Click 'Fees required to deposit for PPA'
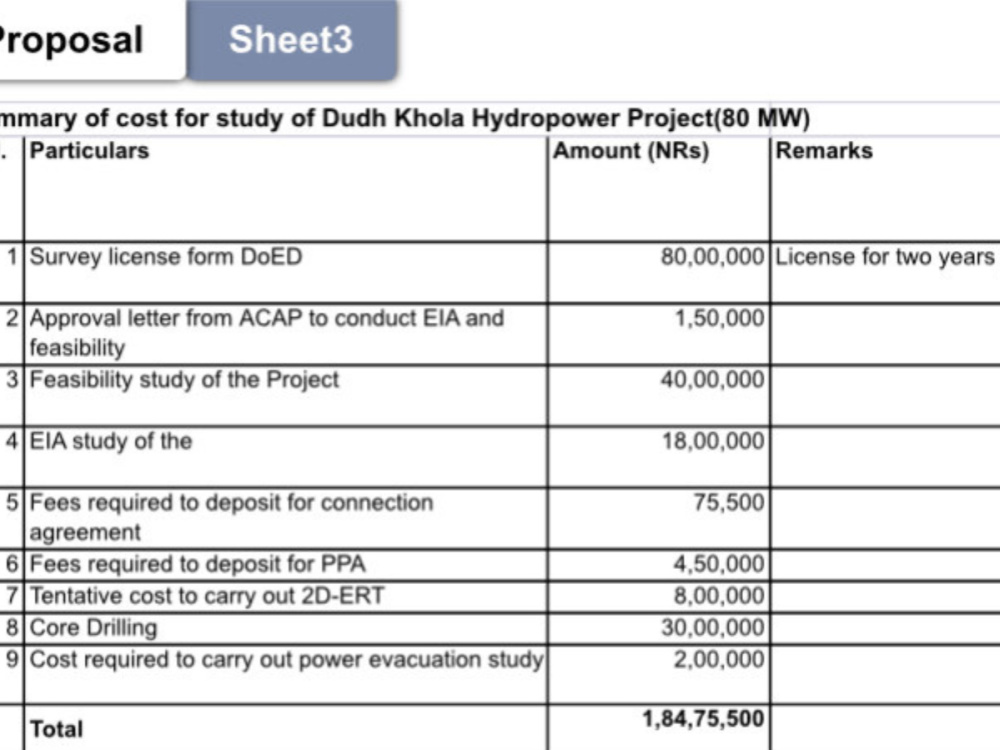The height and width of the screenshot is (750, 1000). point(286,565)
